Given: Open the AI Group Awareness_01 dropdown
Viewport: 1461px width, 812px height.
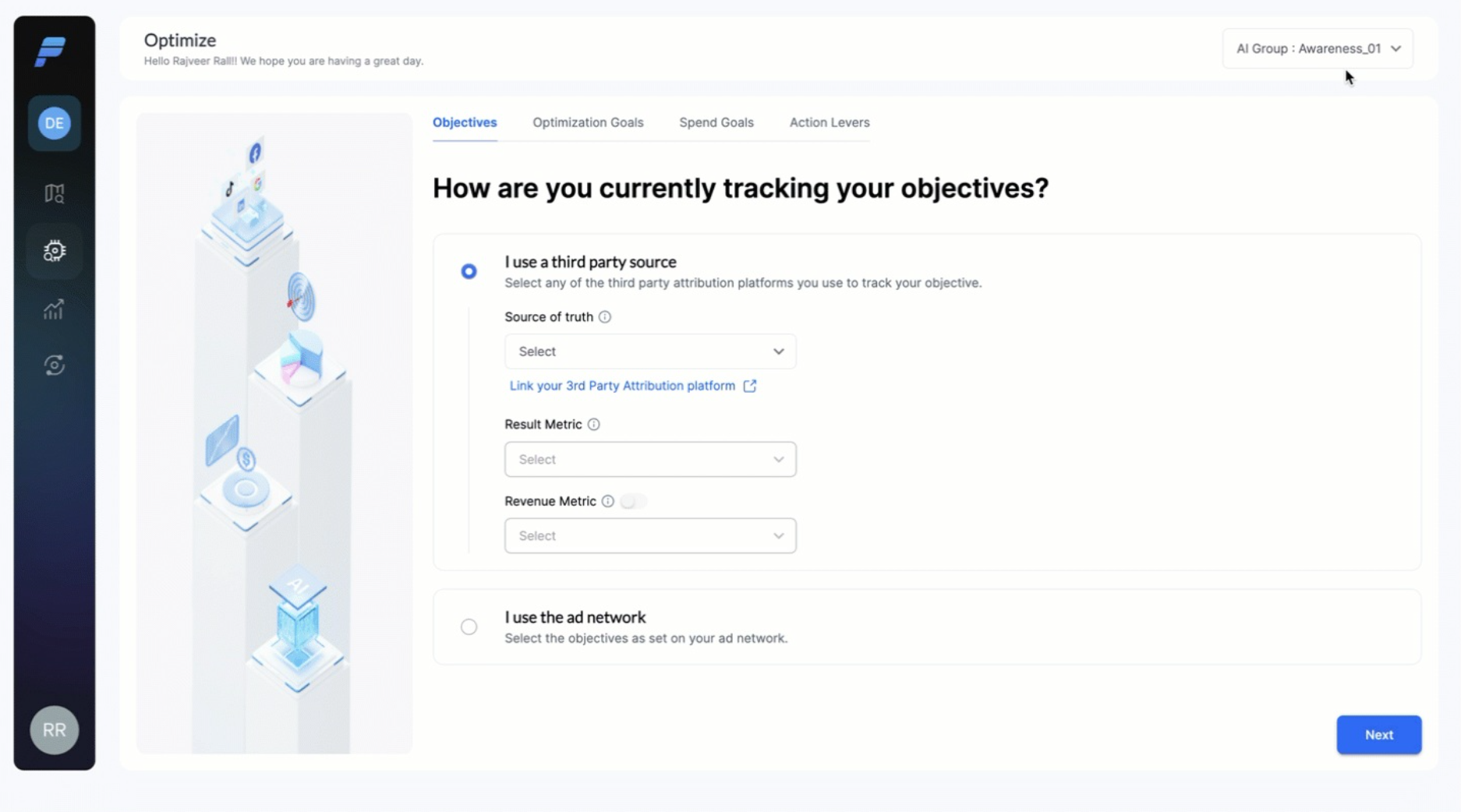Looking at the screenshot, I should tap(1318, 48).
